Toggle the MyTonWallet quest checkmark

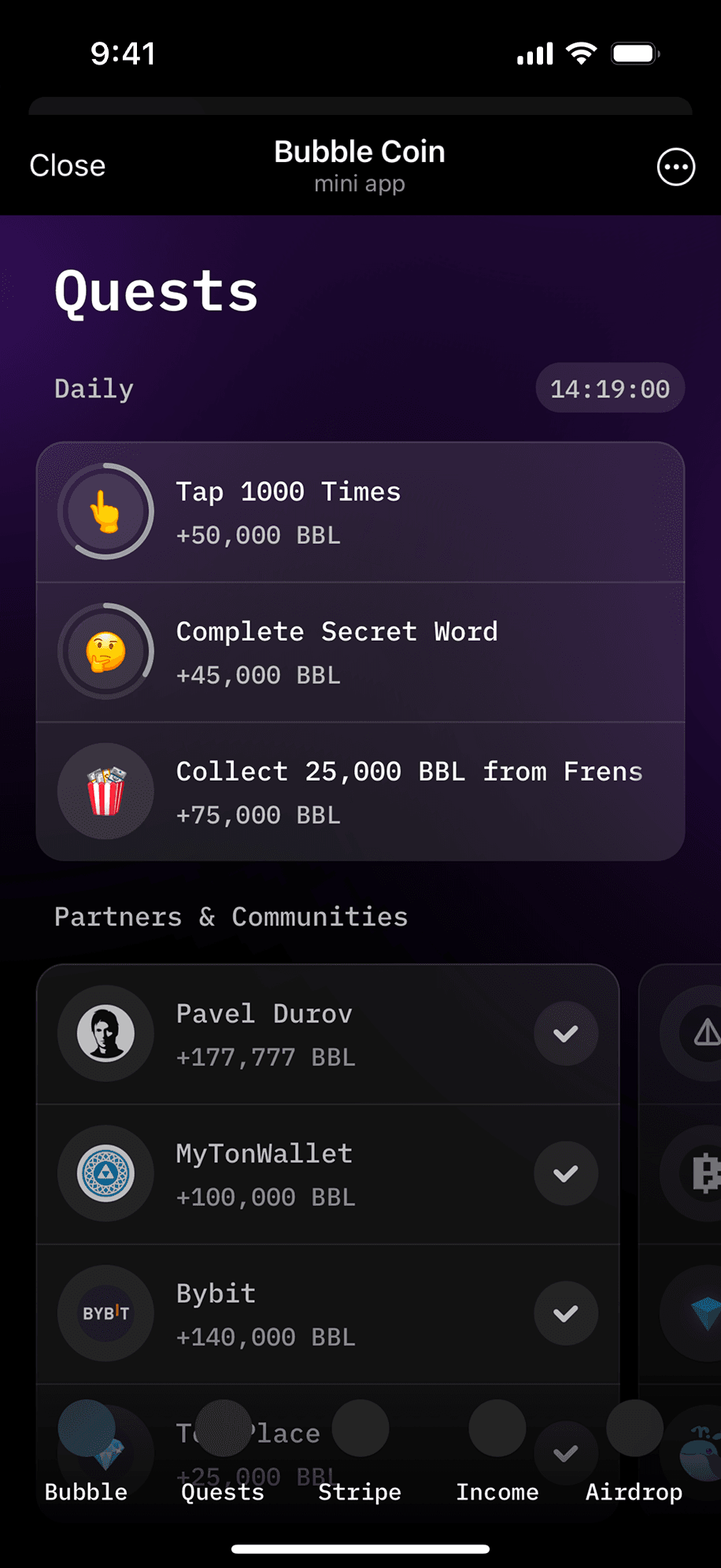coord(566,1174)
